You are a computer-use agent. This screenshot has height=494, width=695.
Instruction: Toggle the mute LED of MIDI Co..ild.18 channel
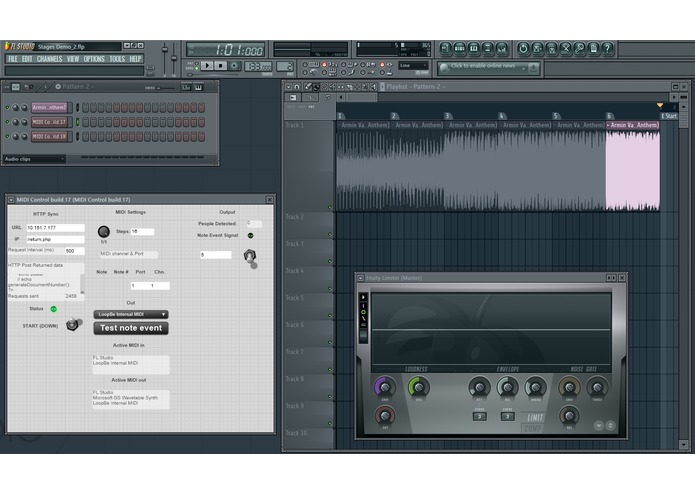tap(8, 136)
